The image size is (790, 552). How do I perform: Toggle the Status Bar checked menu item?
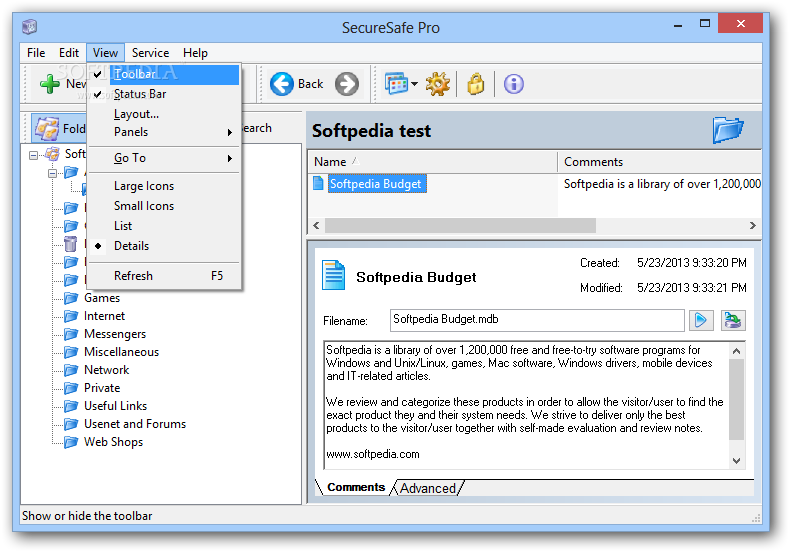pos(164,94)
